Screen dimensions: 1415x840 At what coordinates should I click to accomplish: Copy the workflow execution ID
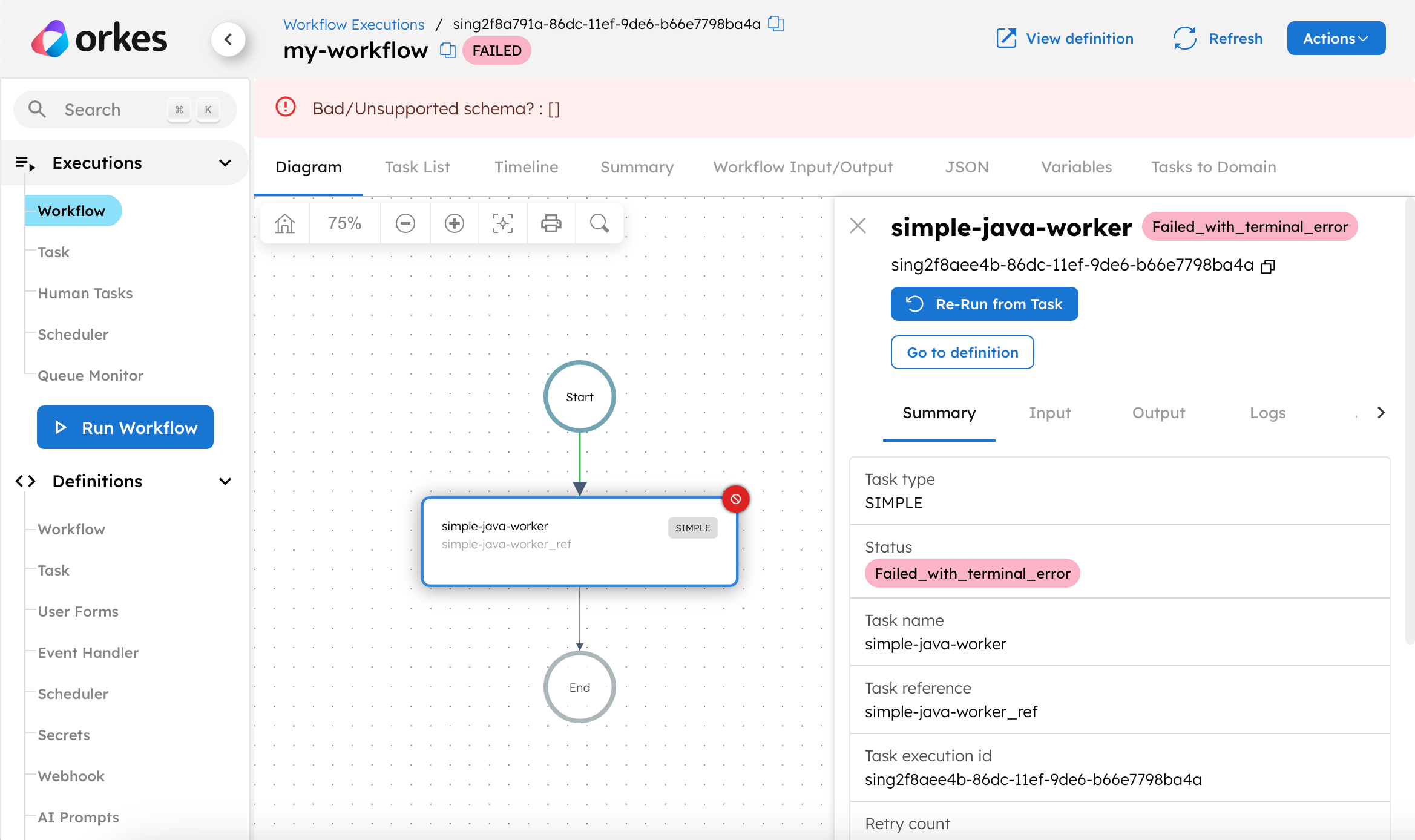(x=776, y=24)
